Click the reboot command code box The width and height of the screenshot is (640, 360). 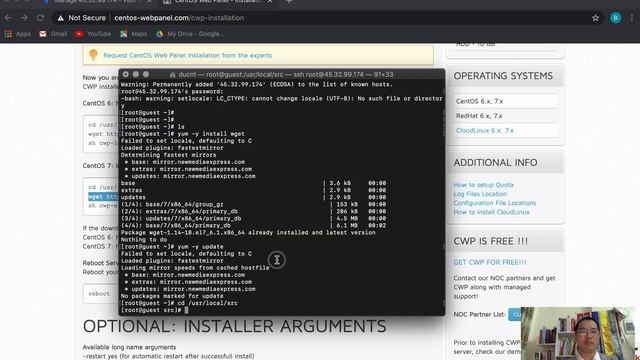tap(100, 294)
